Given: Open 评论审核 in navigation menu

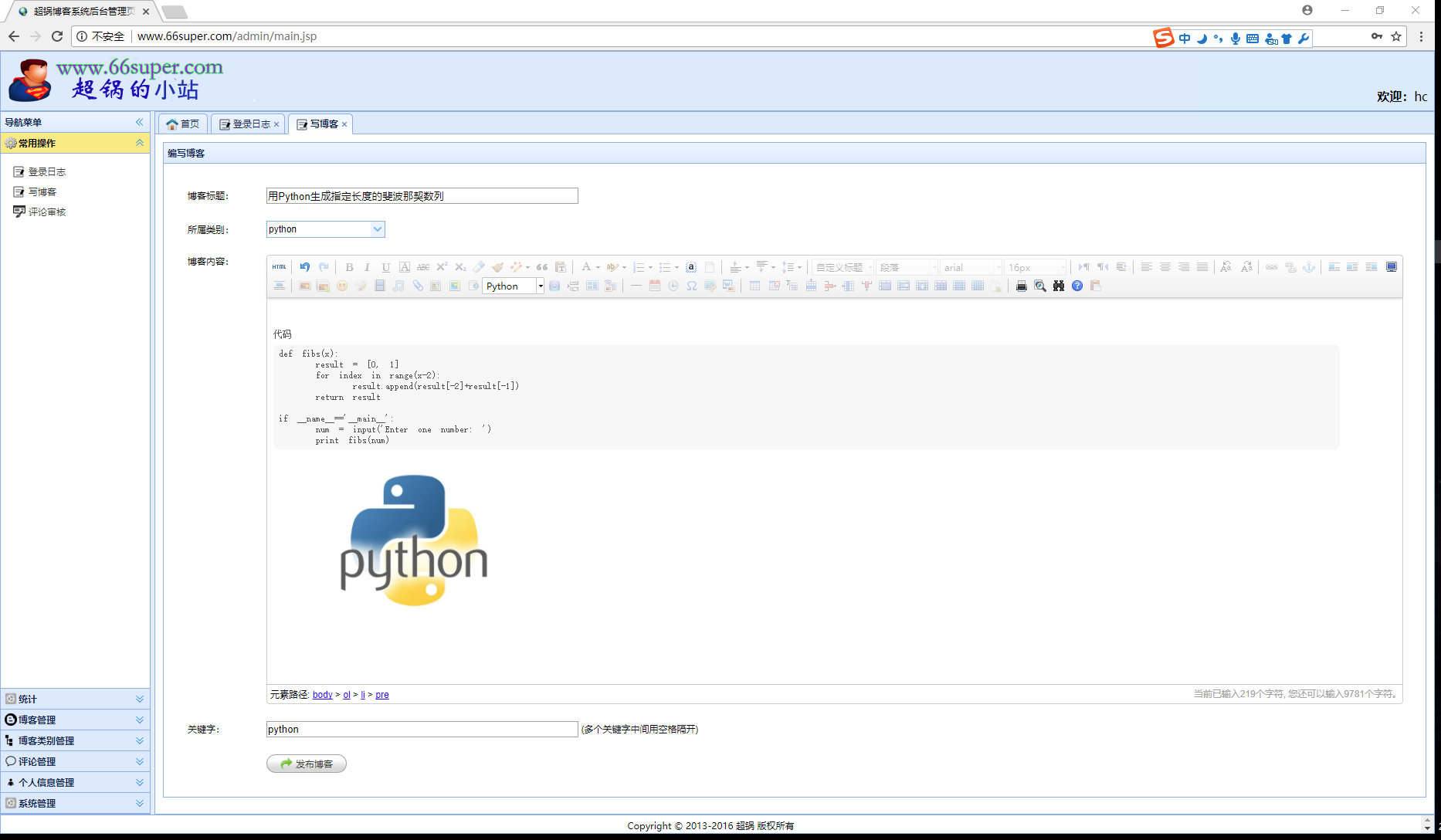Looking at the screenshot, I should pos(46,212).
